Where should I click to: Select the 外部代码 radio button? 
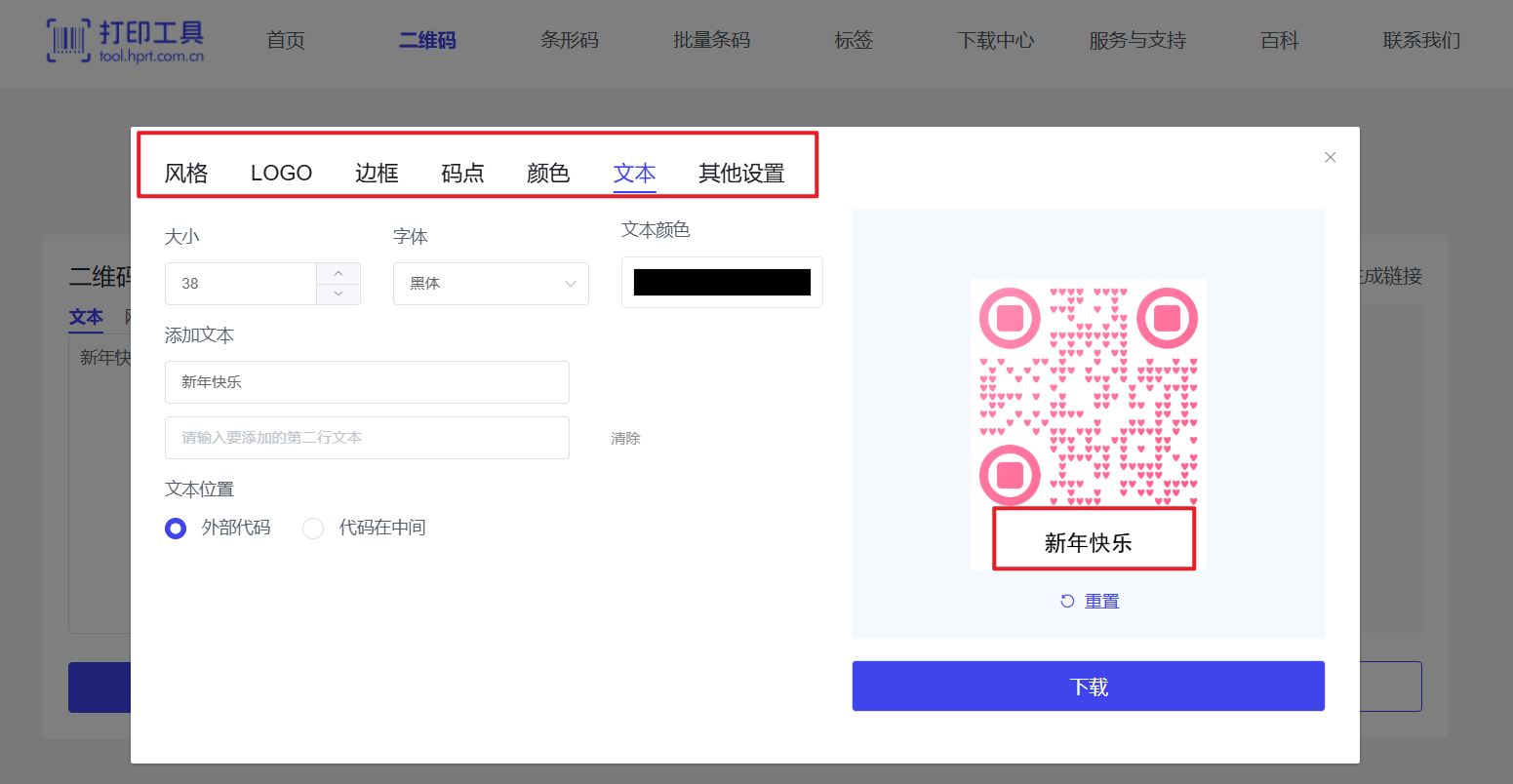(176, 529)
